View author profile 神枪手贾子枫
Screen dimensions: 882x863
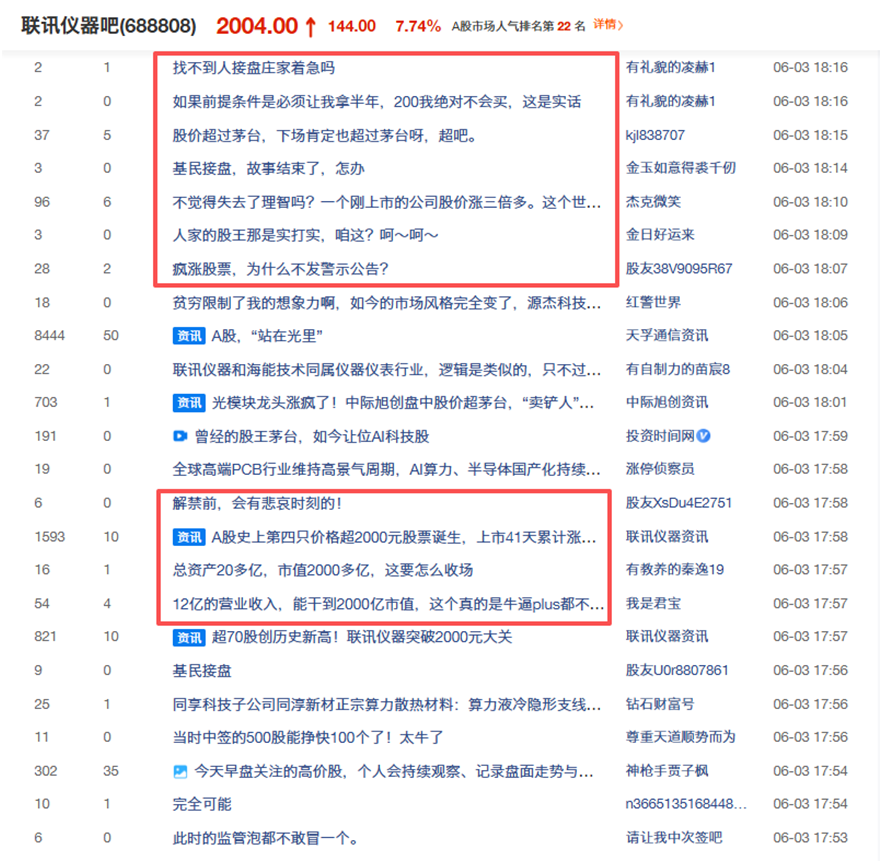tap(667, 771)
